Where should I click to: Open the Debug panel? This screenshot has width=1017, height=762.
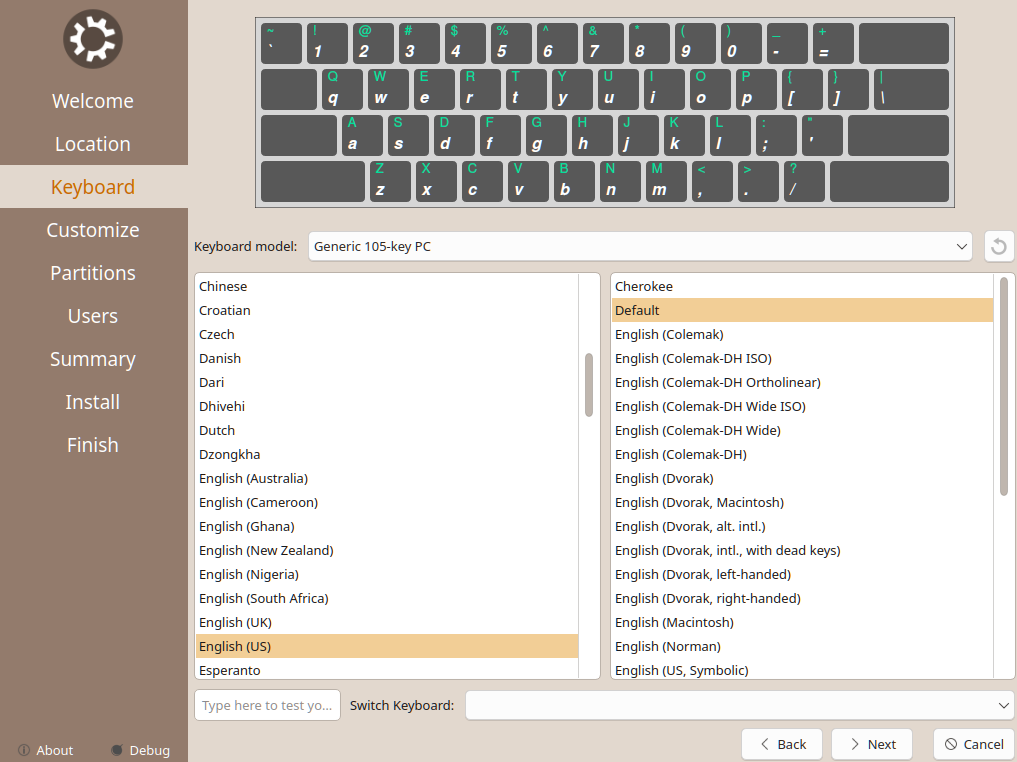[x=140, y=750]
